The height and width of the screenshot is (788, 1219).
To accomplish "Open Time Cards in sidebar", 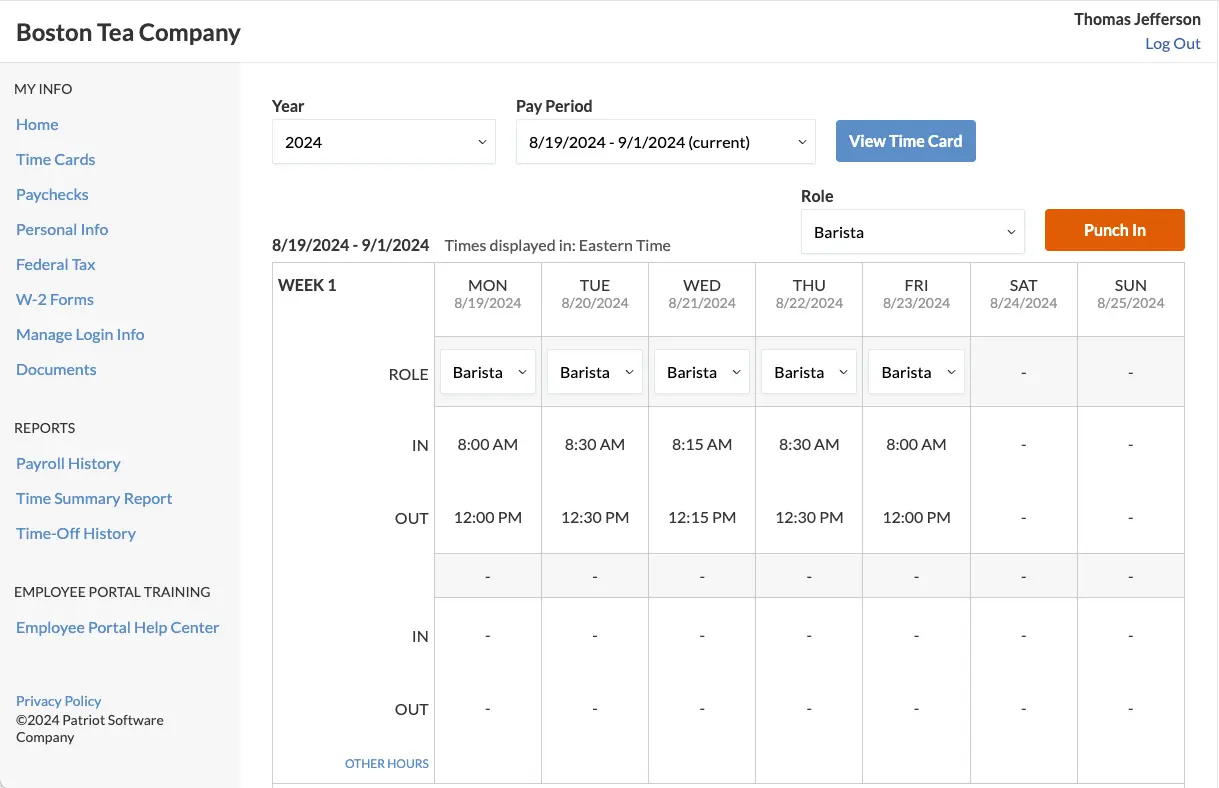I will (56, 160).
